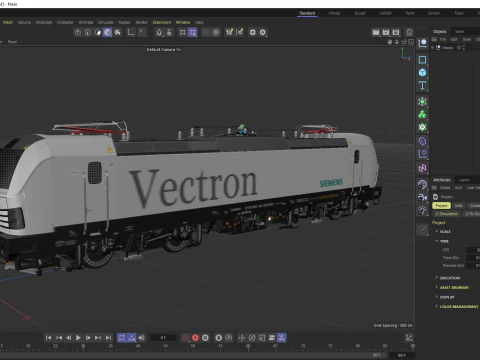Click the viewport orbit rotate icon
The image size is (480, 360).
tap(404, 42)
